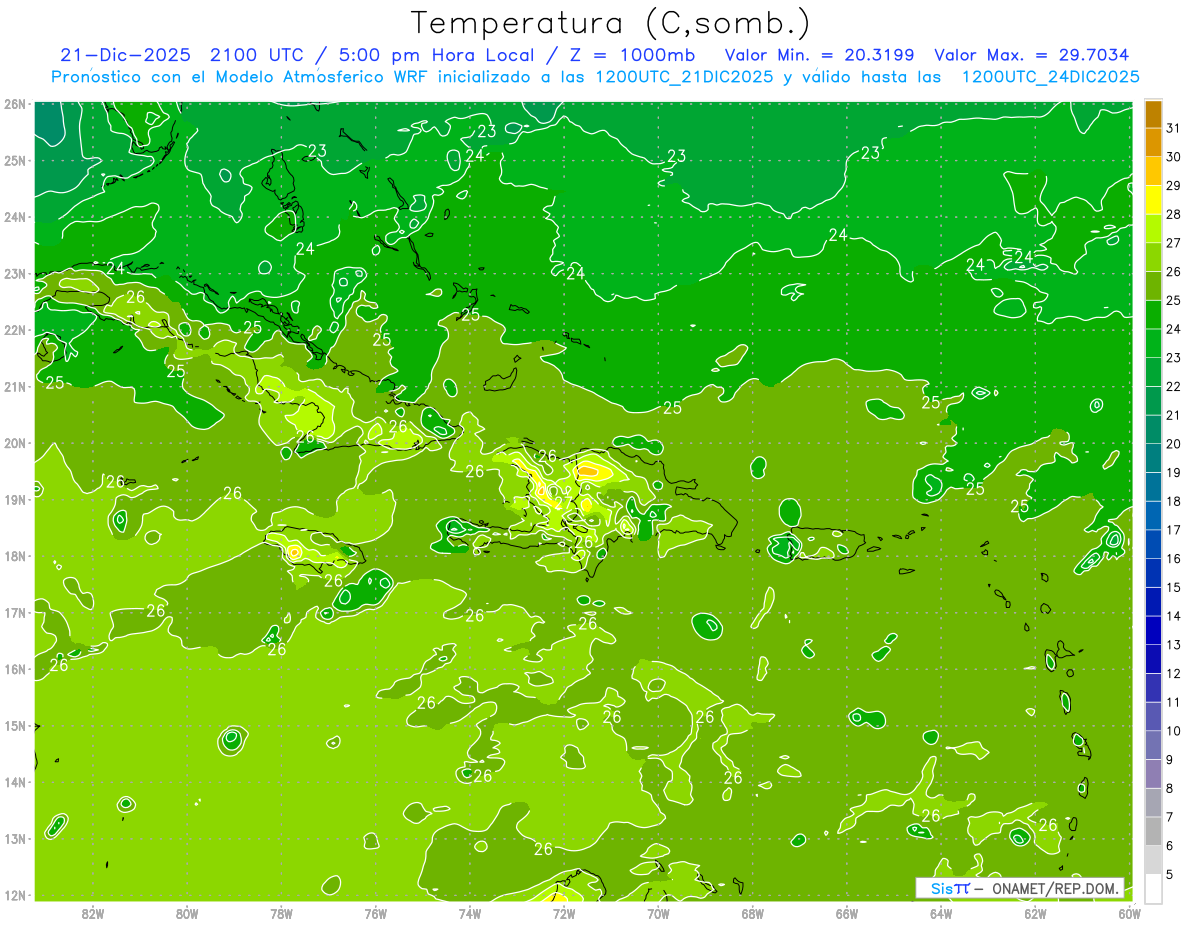Screen dimensions: 1200x927
Task: Click the "17N" latitude axis label
Action: point(15,612)
